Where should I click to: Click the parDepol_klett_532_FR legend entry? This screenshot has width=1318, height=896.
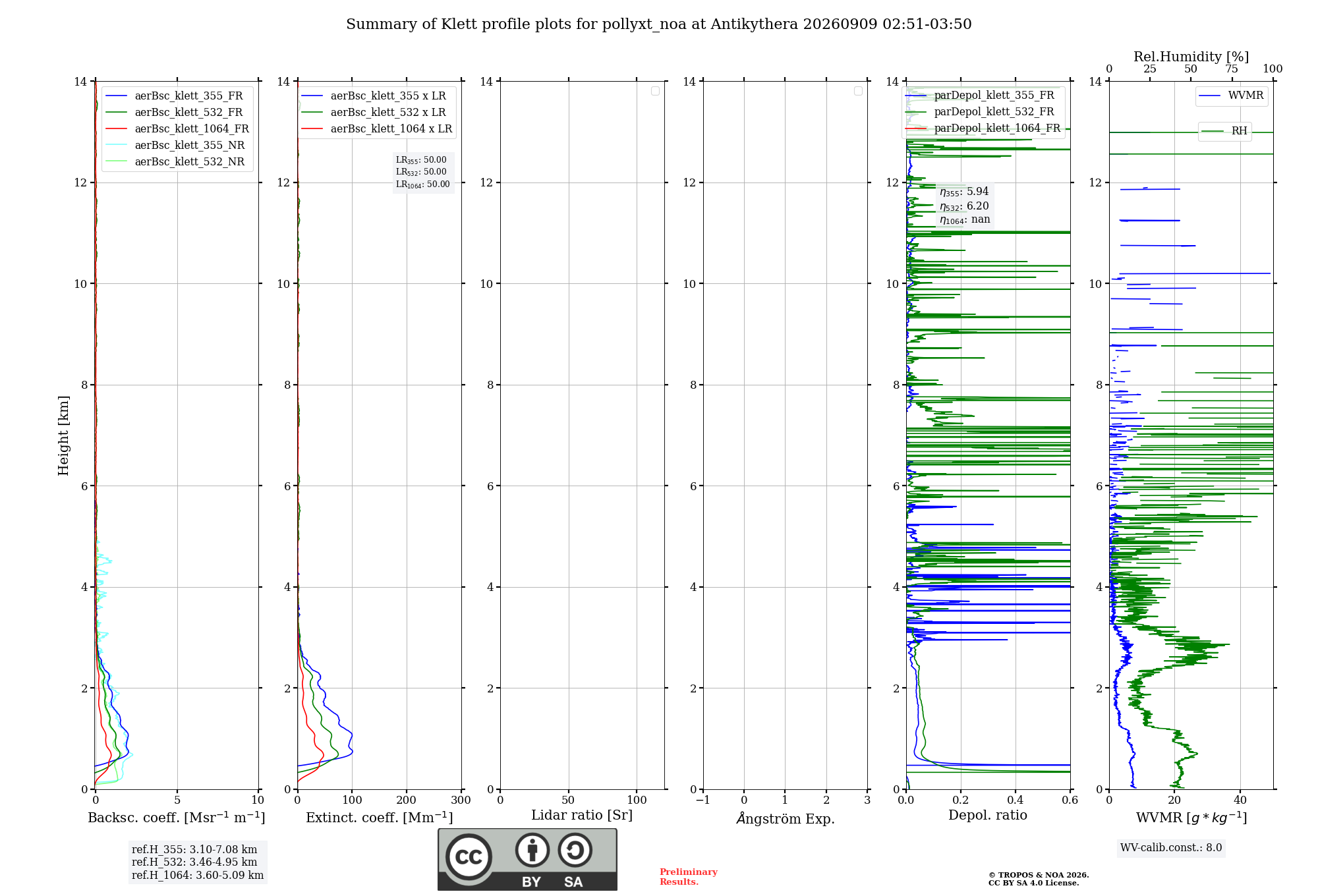tap(981, 111)
